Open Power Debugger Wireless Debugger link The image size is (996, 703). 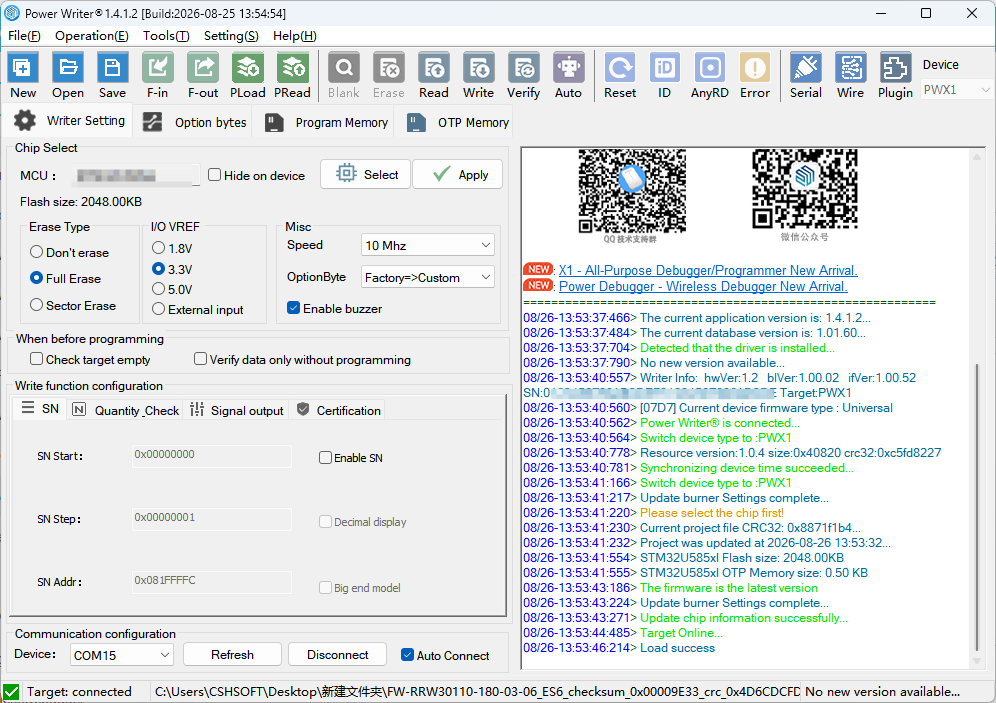(x=703, y=286)
